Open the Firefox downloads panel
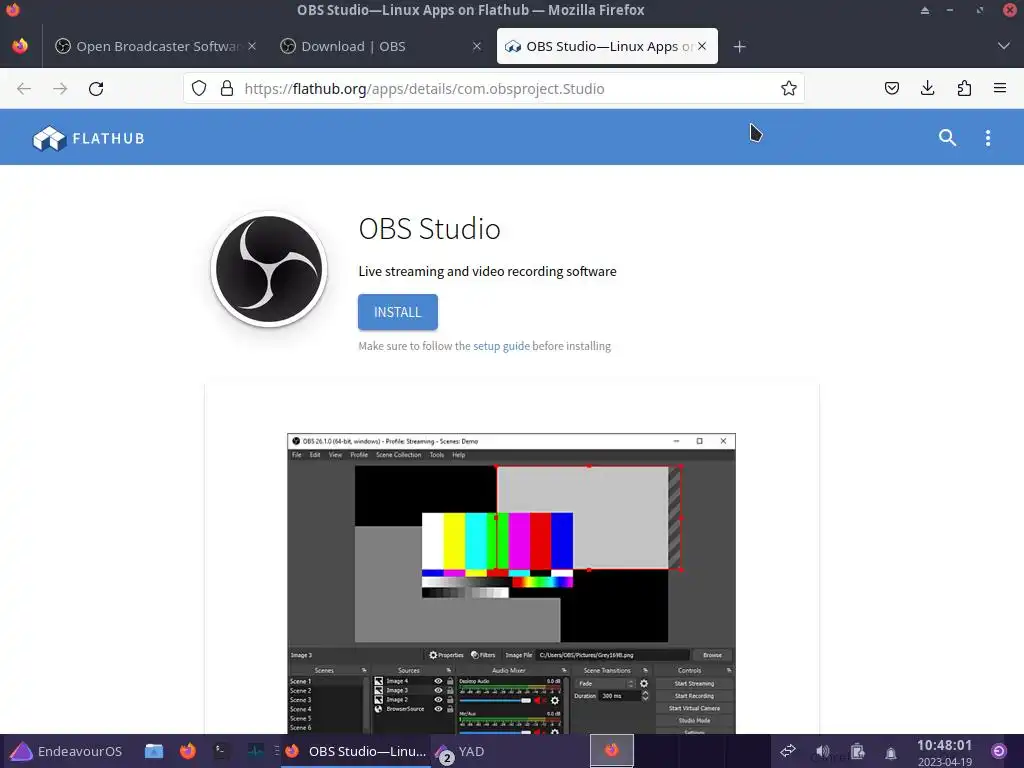 (927, 88)
